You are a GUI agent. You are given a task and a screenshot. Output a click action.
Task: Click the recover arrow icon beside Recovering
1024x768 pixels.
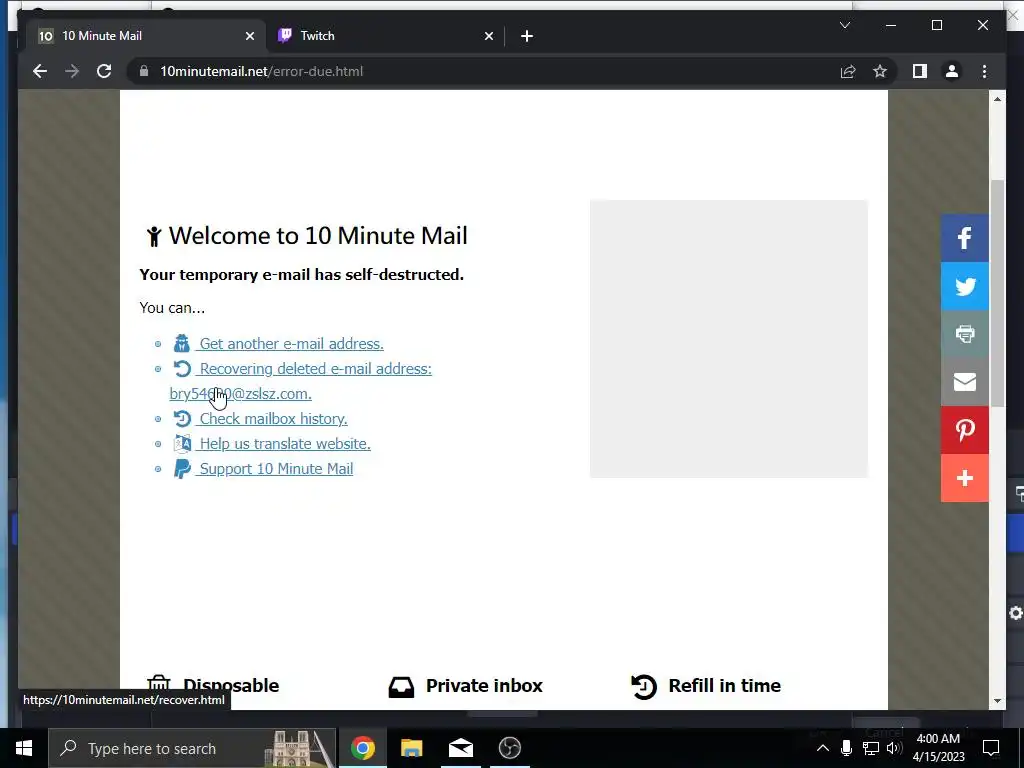(x=182, y=368)
